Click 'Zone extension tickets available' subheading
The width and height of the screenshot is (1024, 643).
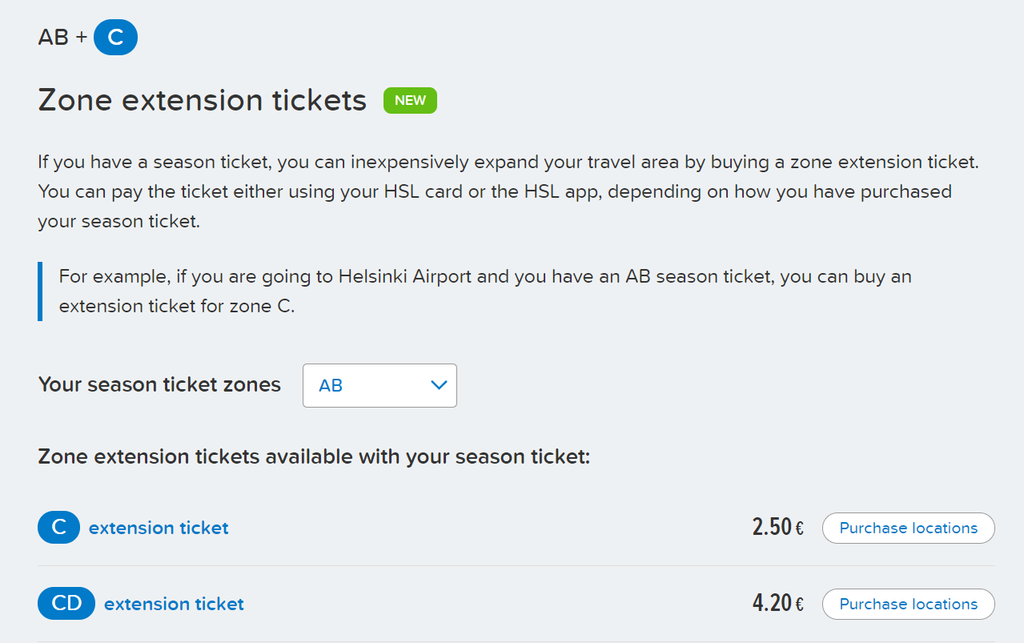[314, 456]
